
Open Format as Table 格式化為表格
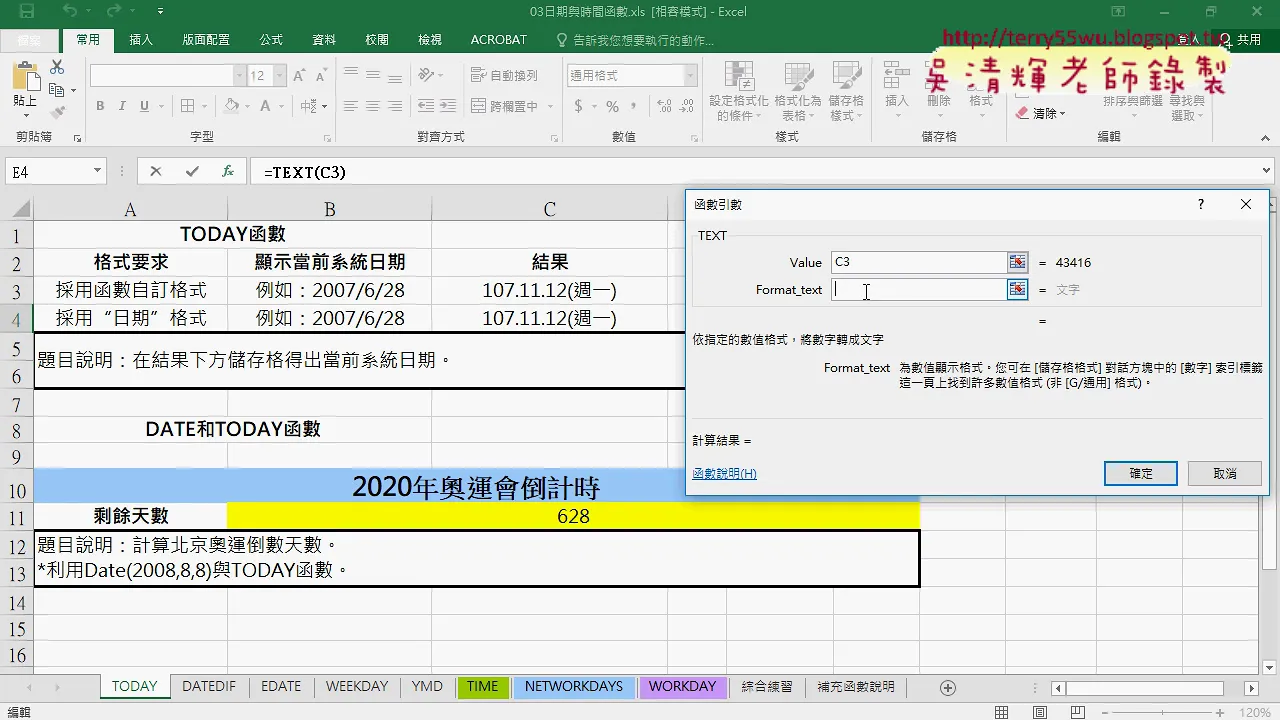[798, 91]
